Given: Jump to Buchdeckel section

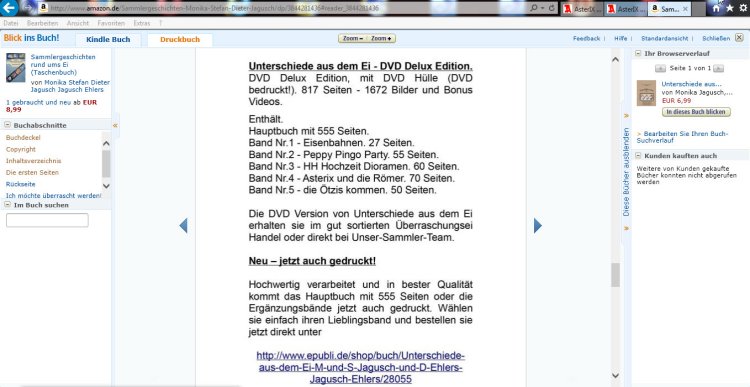Looking at the screenshot, I should pyautogui.click(x=23, y=138).
